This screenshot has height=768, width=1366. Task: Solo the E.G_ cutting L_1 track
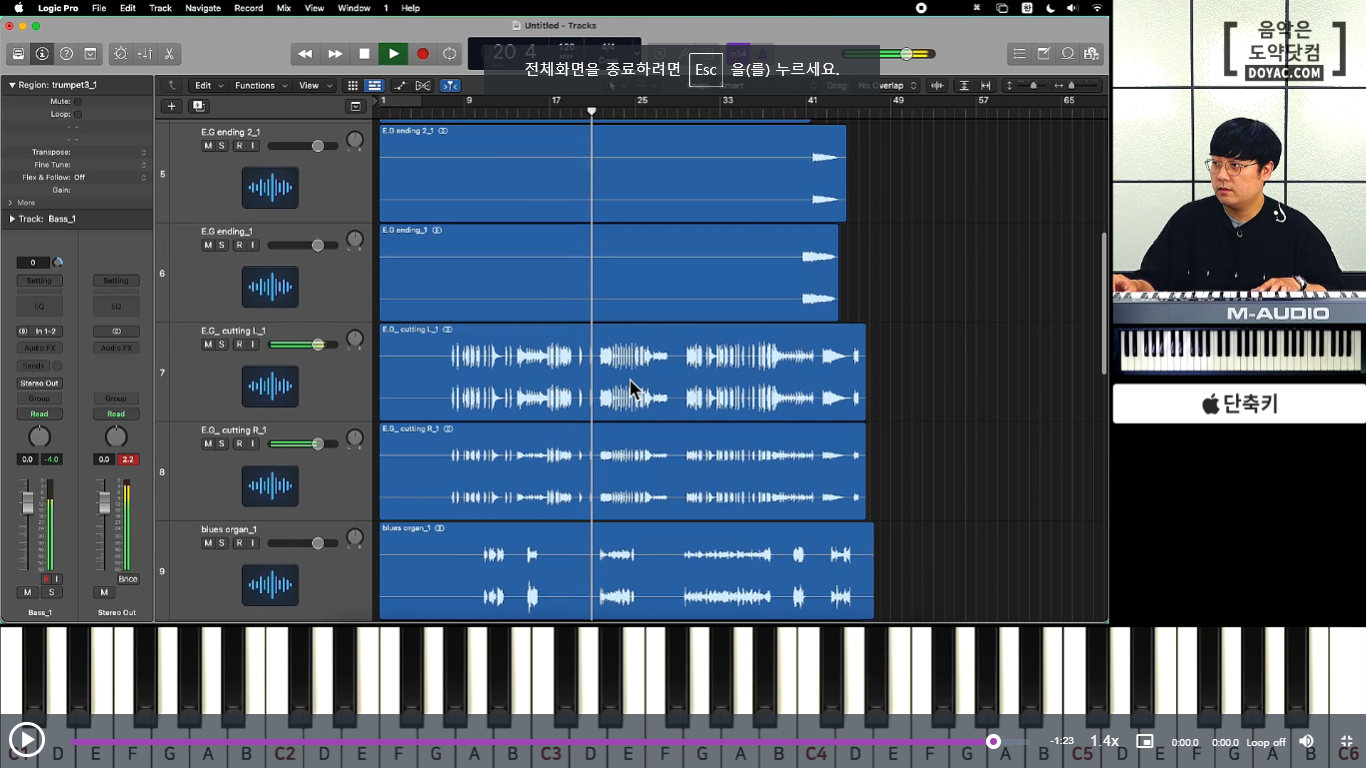coord(222,344)
